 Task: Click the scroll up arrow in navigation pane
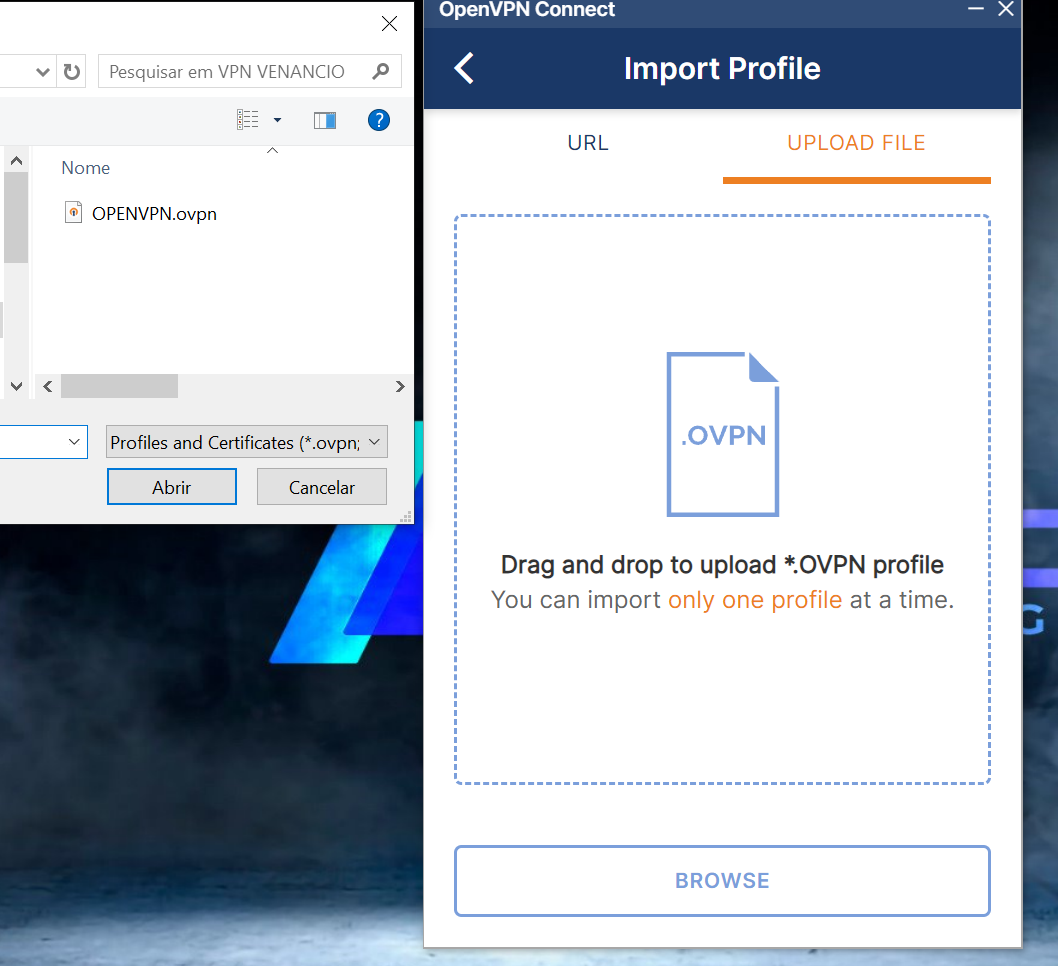coord(17,161)
